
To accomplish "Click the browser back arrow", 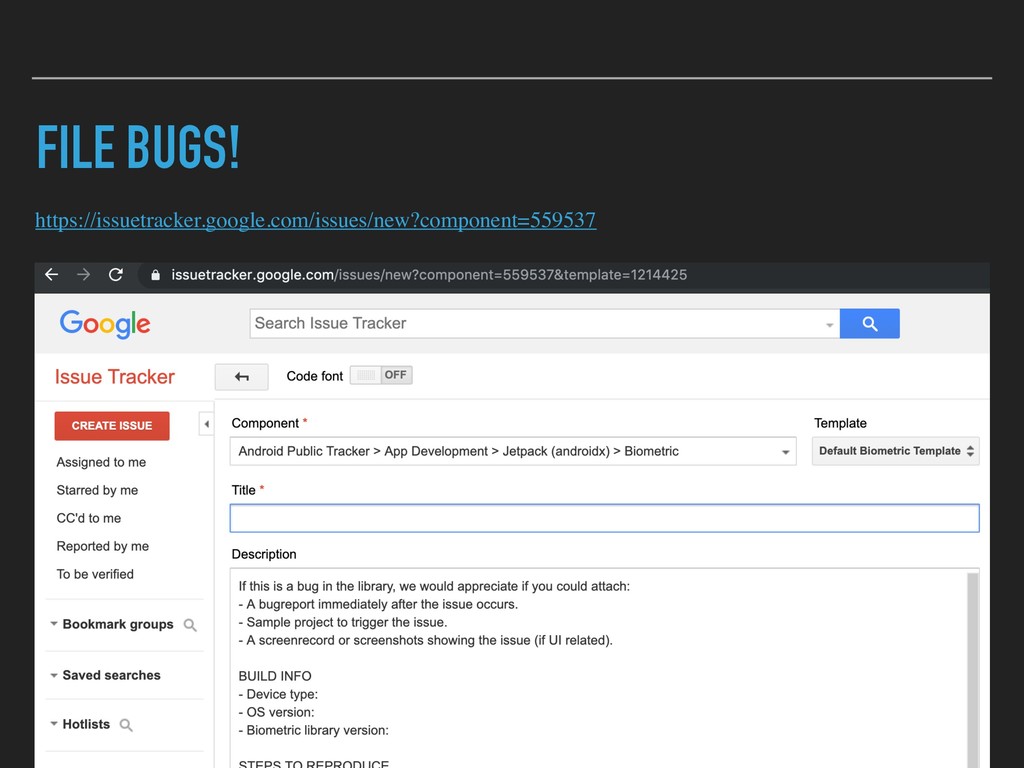I will (52, 275).
